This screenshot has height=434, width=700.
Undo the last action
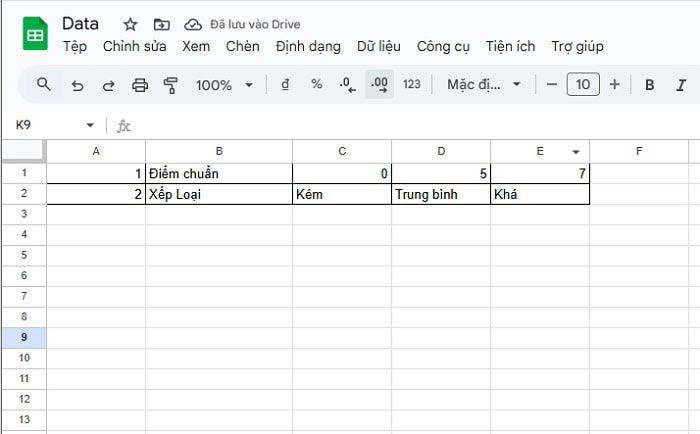click(77, 85)
